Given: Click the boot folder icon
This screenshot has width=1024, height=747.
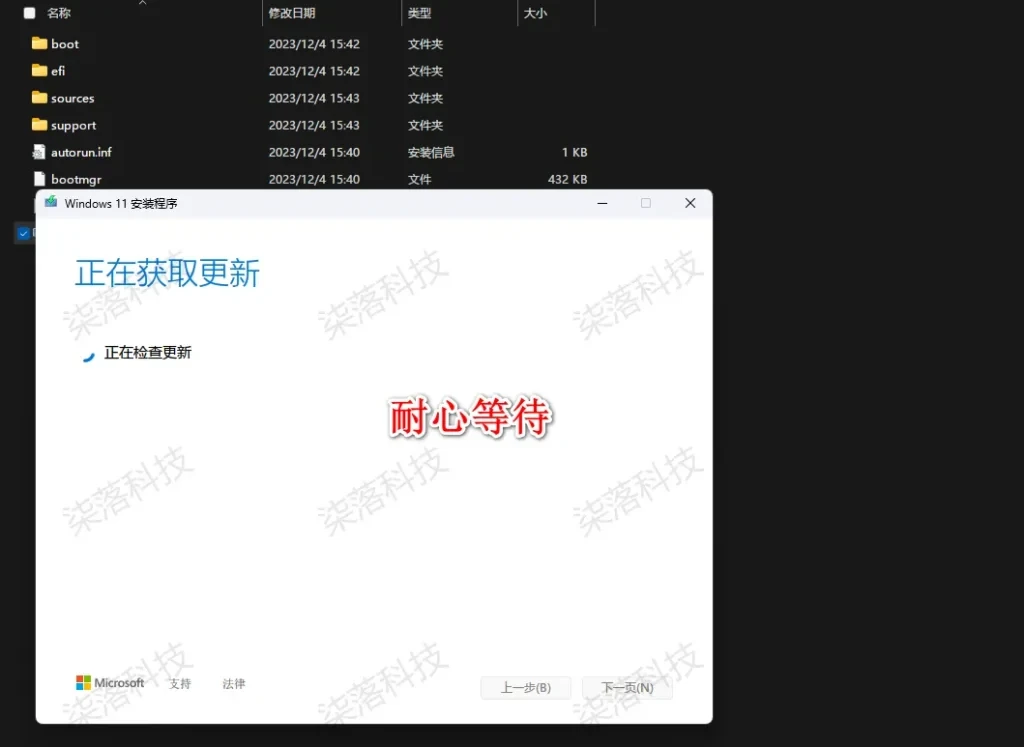Looking at the screenshot, I should (39, 43).
